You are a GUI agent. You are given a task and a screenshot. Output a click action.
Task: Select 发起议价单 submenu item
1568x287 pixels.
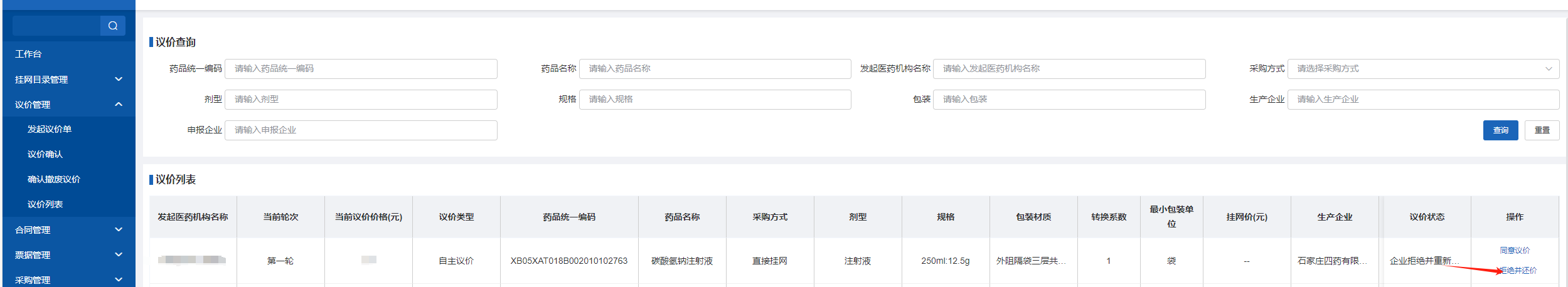click(x=50, y=129)
